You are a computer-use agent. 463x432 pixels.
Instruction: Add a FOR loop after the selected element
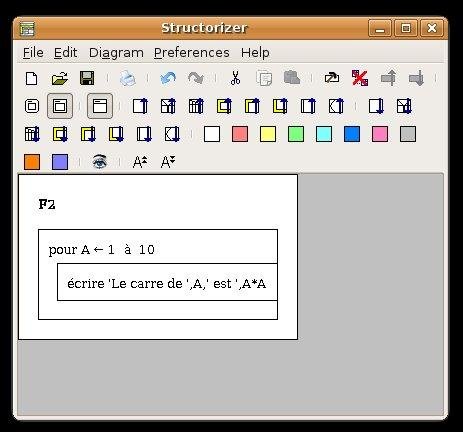coord(60,134)
